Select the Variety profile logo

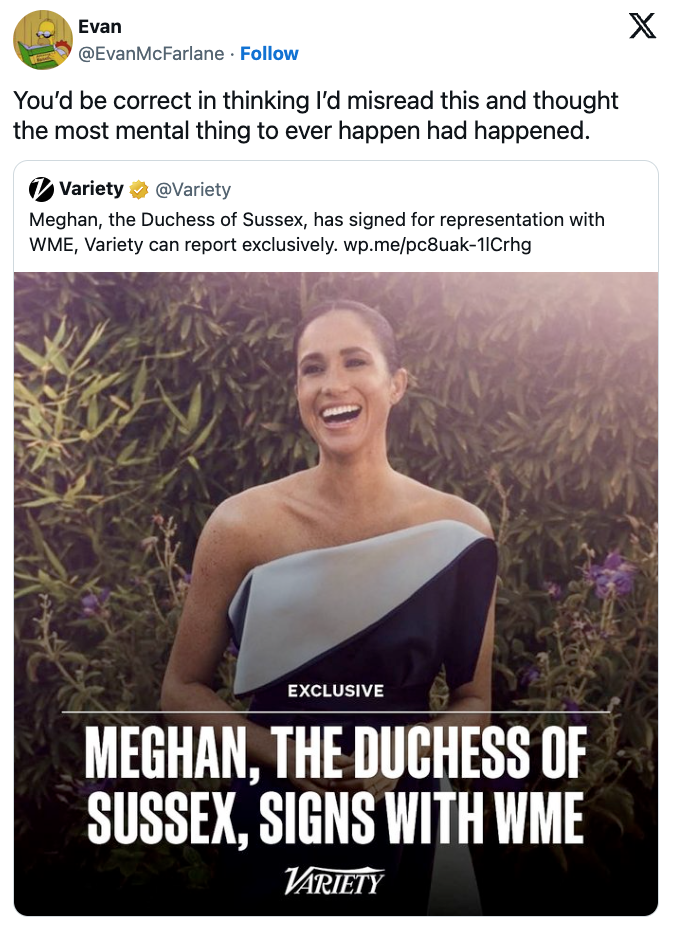coord(42,190)
